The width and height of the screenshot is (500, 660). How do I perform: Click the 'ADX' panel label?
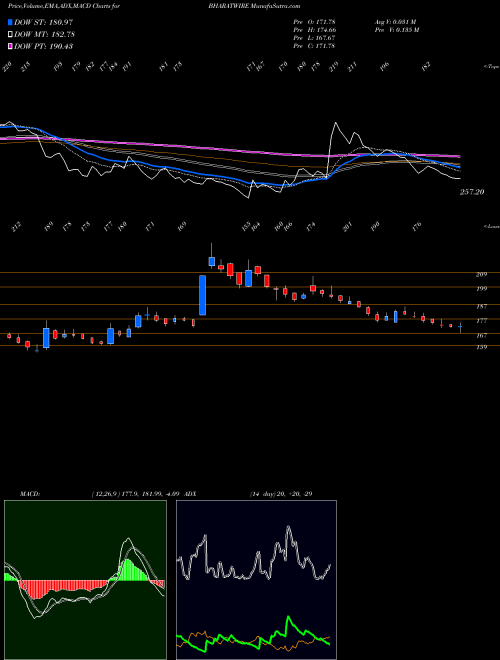coord(191,494)
